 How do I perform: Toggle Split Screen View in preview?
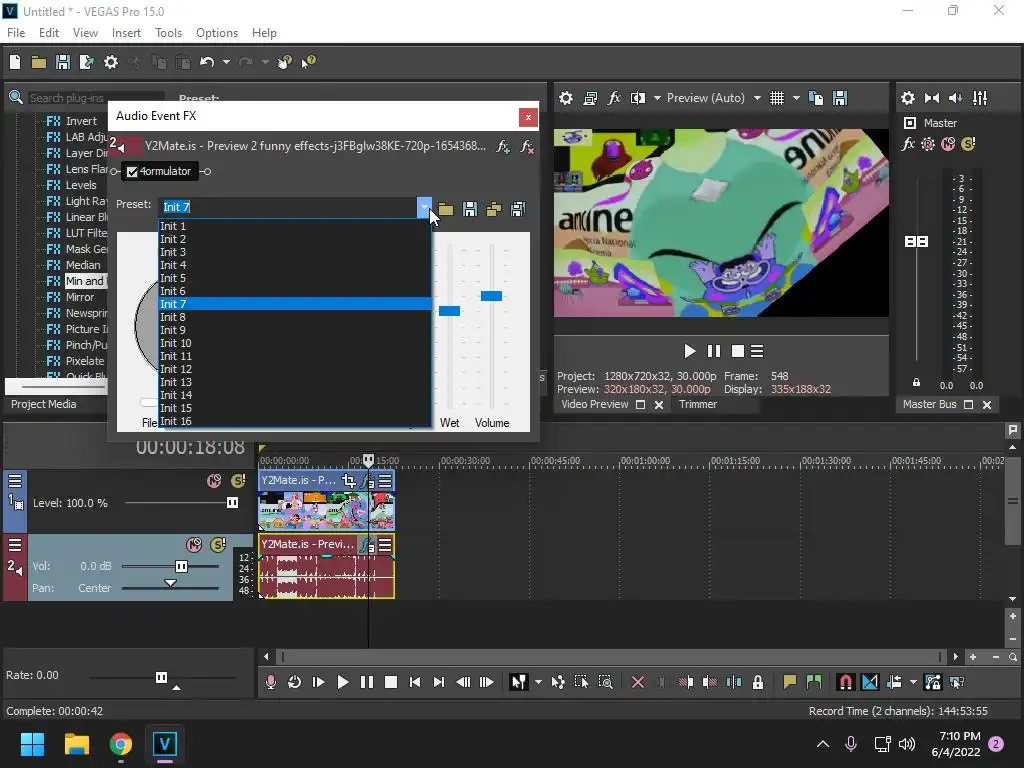tap(637, 98)
